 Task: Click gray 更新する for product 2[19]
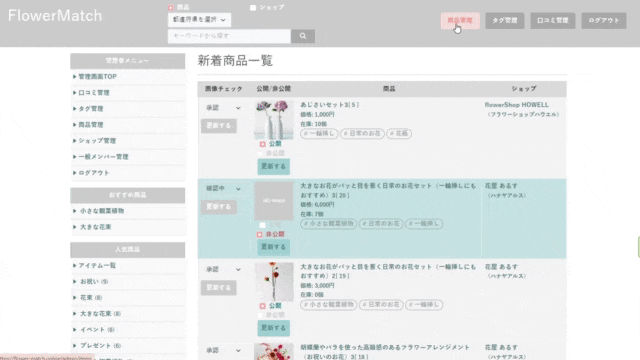(219, 288)
